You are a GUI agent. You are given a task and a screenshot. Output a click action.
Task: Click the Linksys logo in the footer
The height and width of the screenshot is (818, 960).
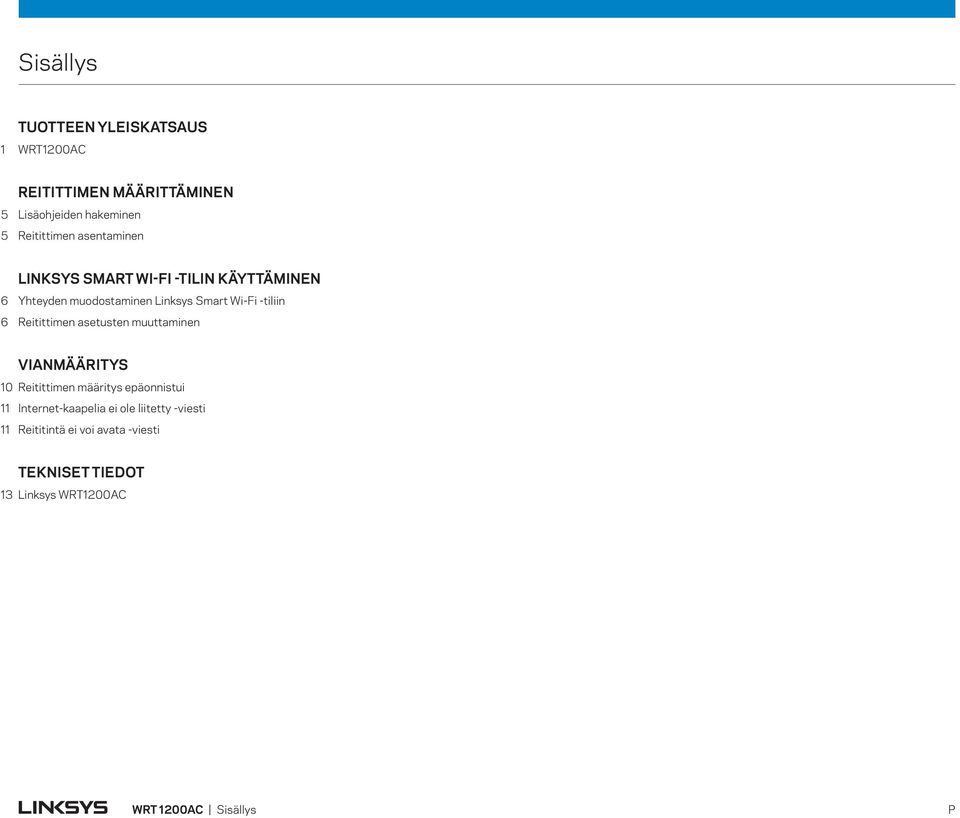point(62,808)
